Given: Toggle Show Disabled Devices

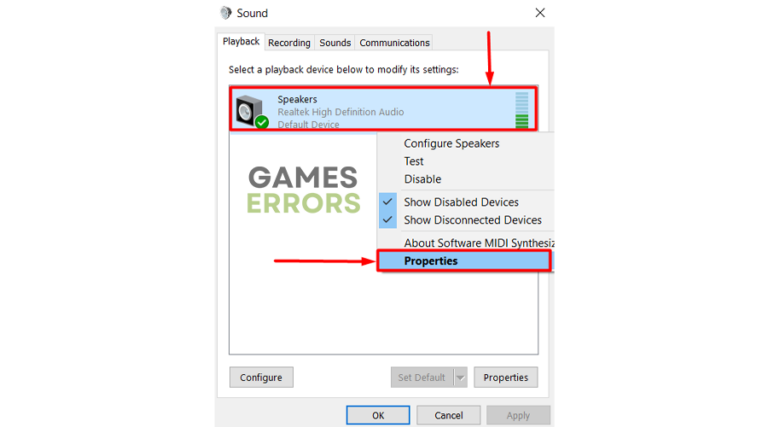Looking at the screenshot, I should (x=461, y=202).
